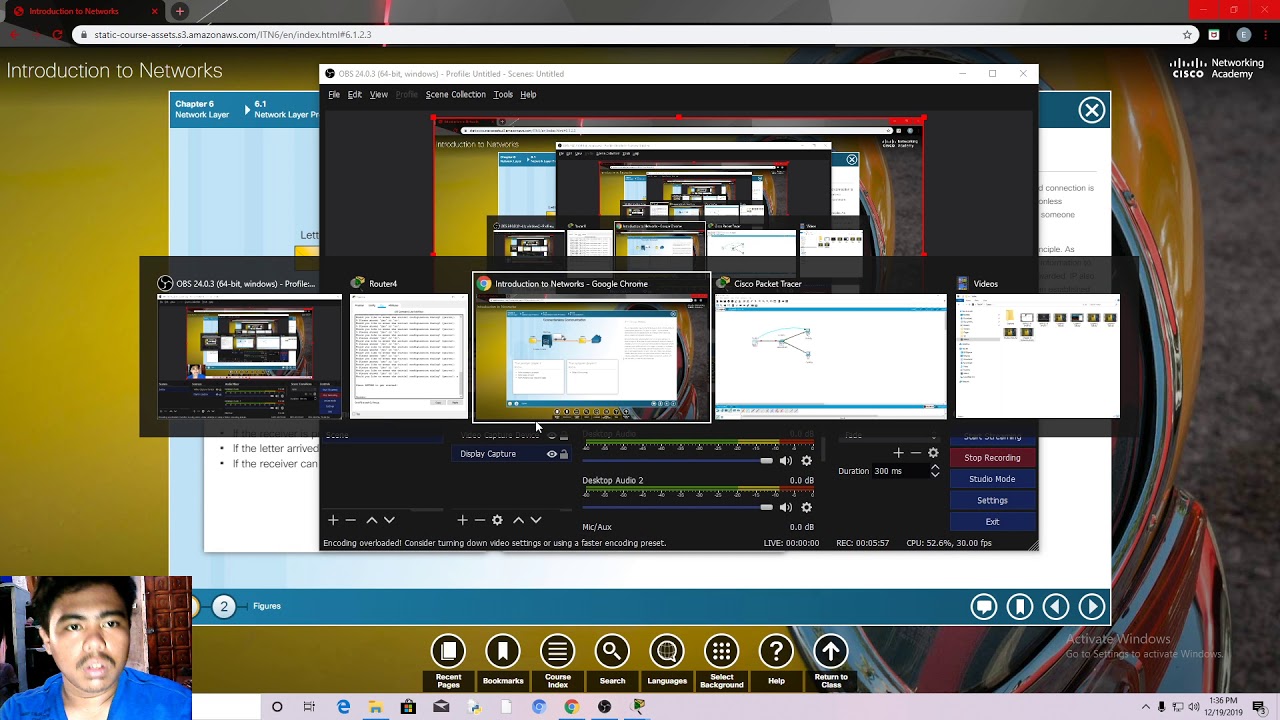The height and width of the screenshot is (720, 1280).
Task: Toggle Studio Mode in OBS
Action: coord(992,479)
